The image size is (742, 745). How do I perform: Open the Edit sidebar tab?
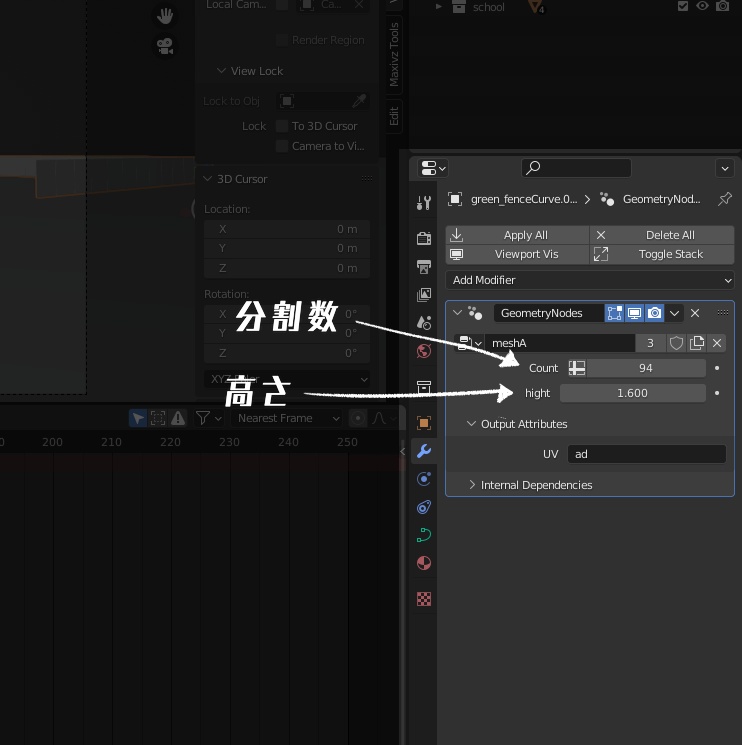(x=394, y=116)
